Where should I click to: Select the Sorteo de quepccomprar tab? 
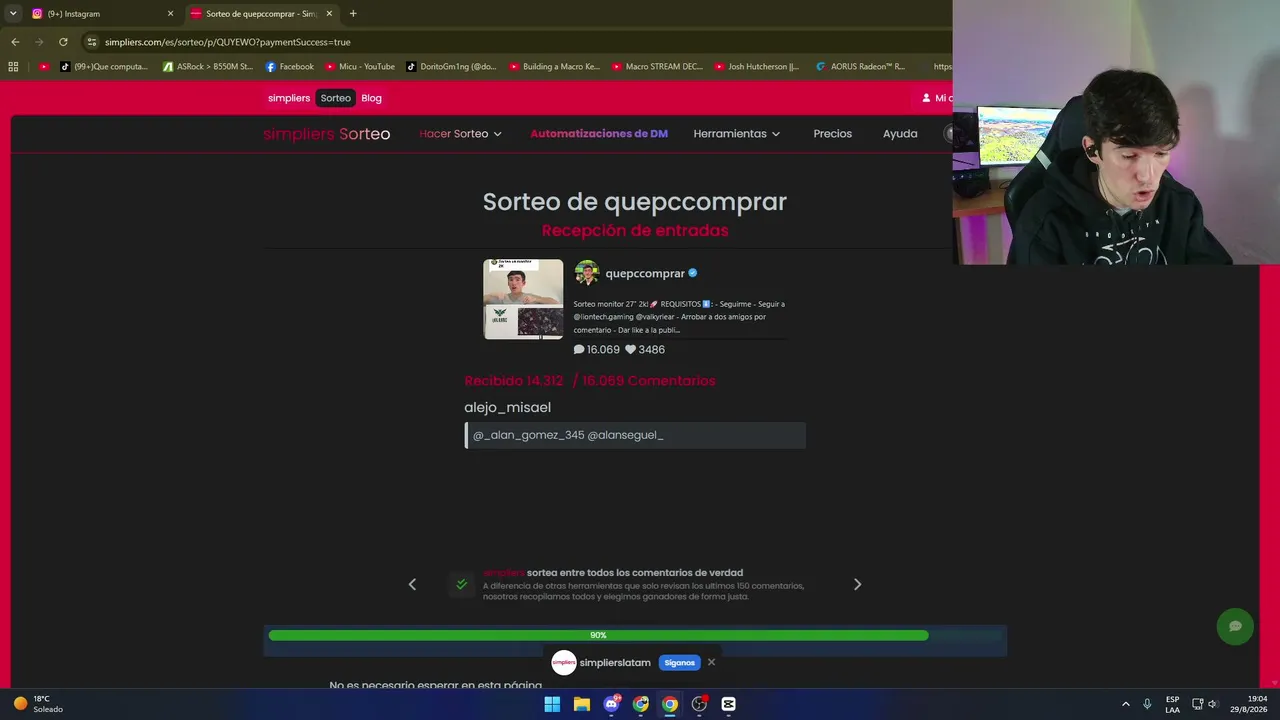(262, 14)
